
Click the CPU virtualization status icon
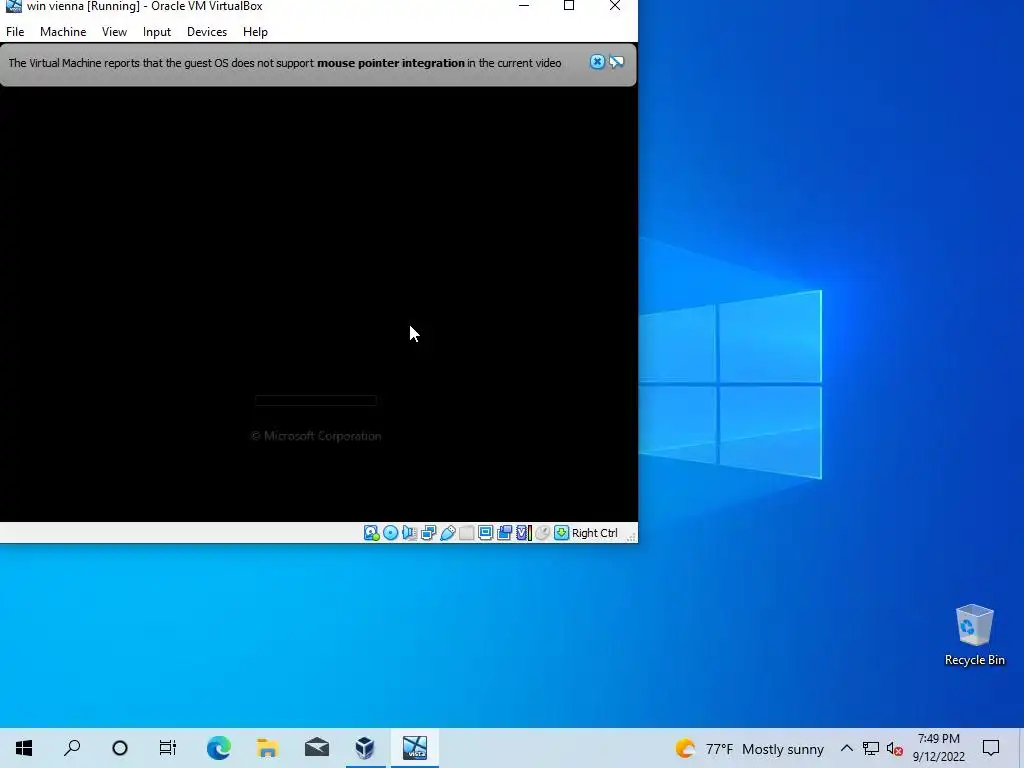point(524,533)
